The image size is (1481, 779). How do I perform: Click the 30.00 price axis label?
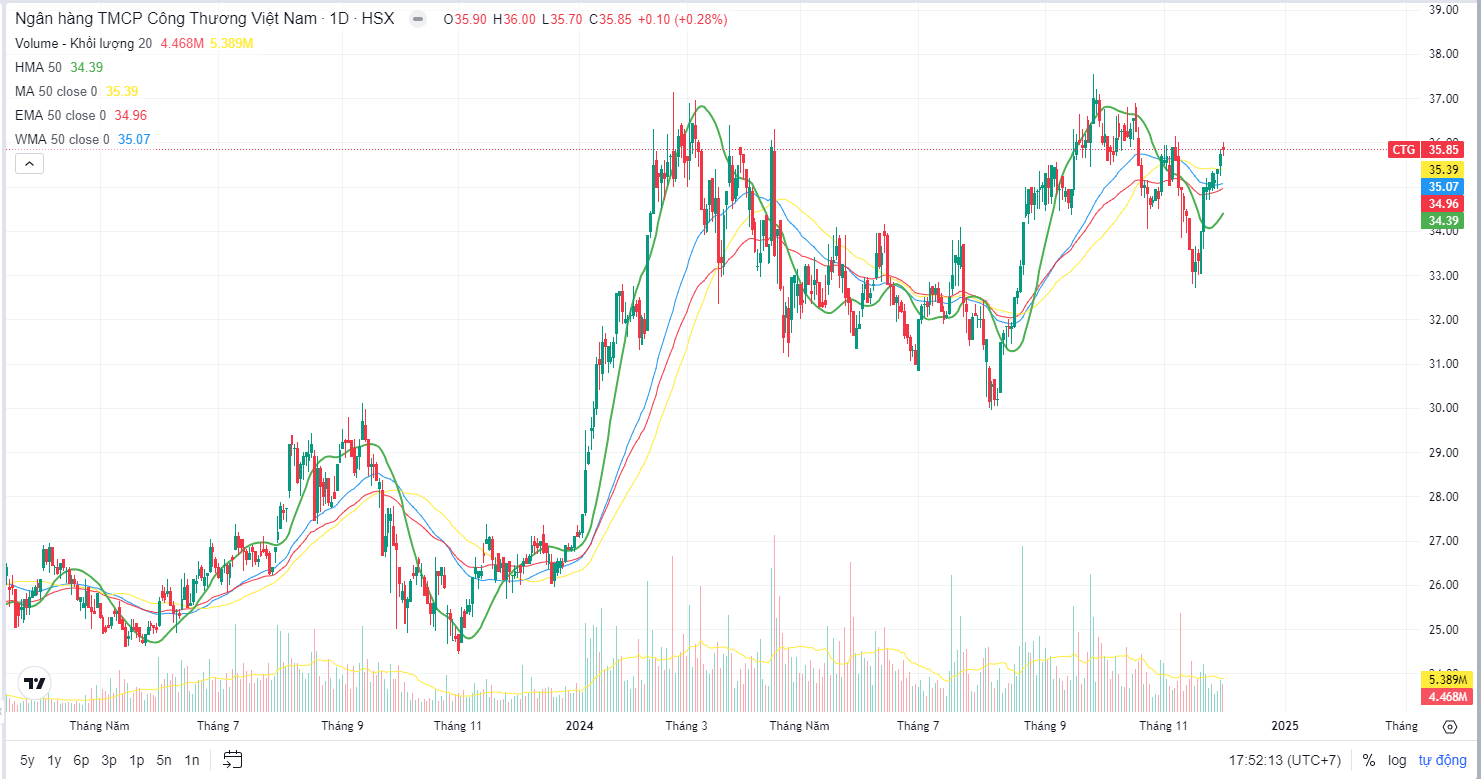[1444, 408]
